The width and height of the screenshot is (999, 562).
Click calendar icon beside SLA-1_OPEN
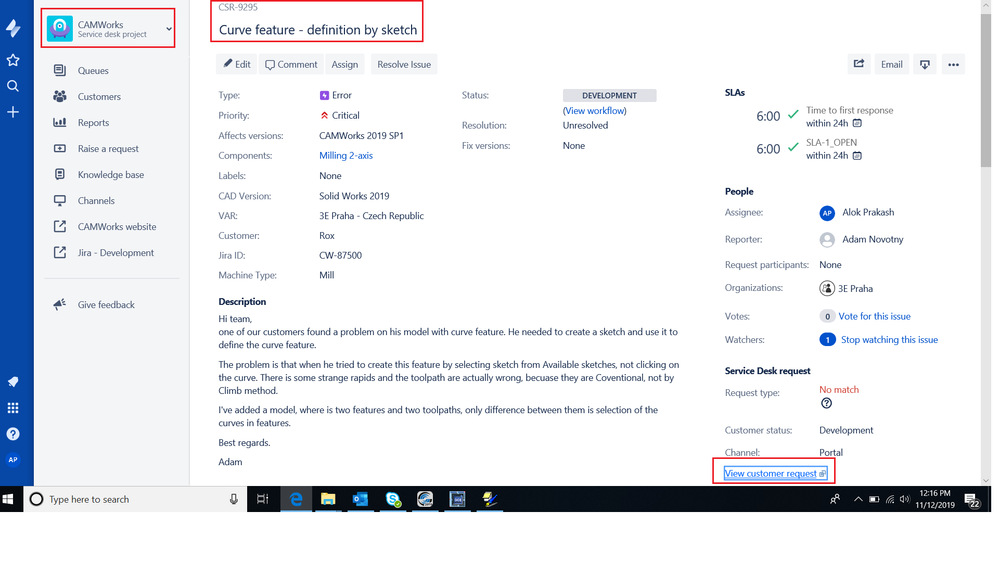pos(857,155)
